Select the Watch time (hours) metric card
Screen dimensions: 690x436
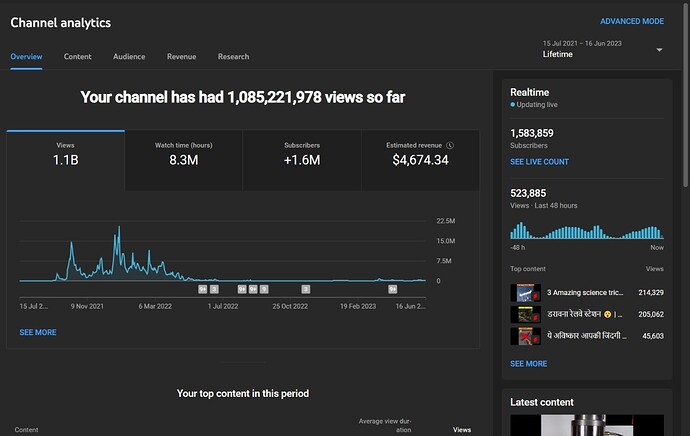pos(183,160)
